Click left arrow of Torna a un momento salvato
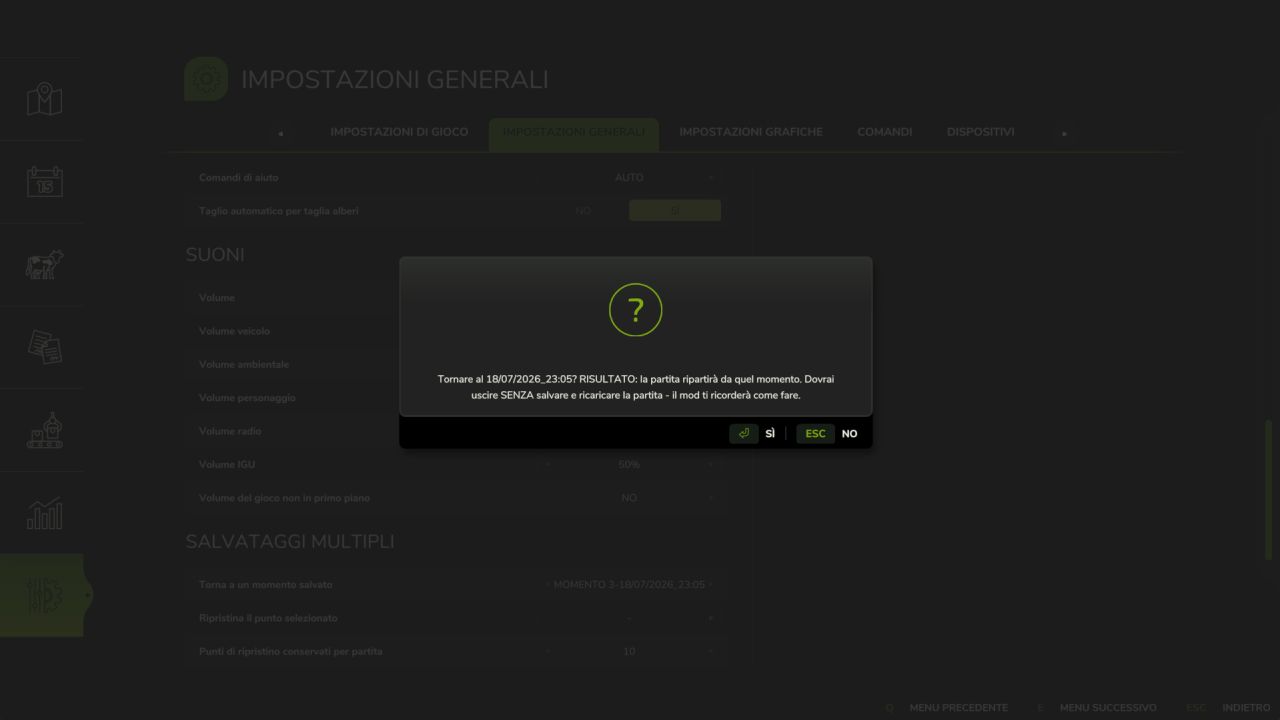 click(x=548, y=584)
